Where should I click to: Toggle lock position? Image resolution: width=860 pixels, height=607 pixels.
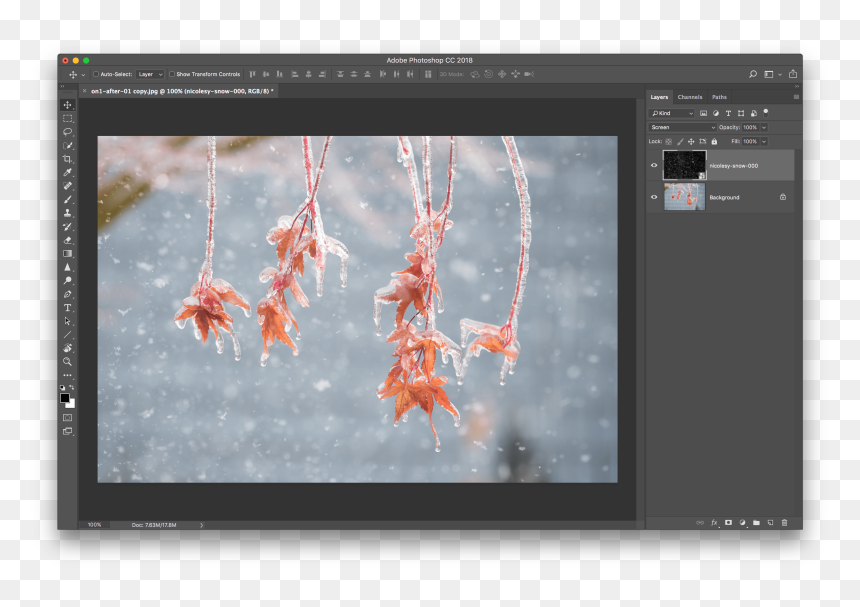pyautogui.click(x=691, y=141)
